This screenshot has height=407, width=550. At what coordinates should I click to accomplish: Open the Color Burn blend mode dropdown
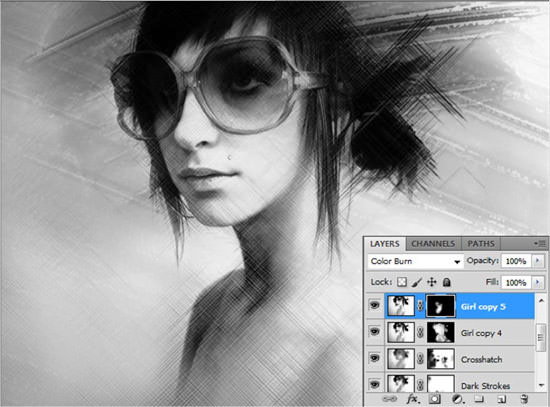point(415,261)
